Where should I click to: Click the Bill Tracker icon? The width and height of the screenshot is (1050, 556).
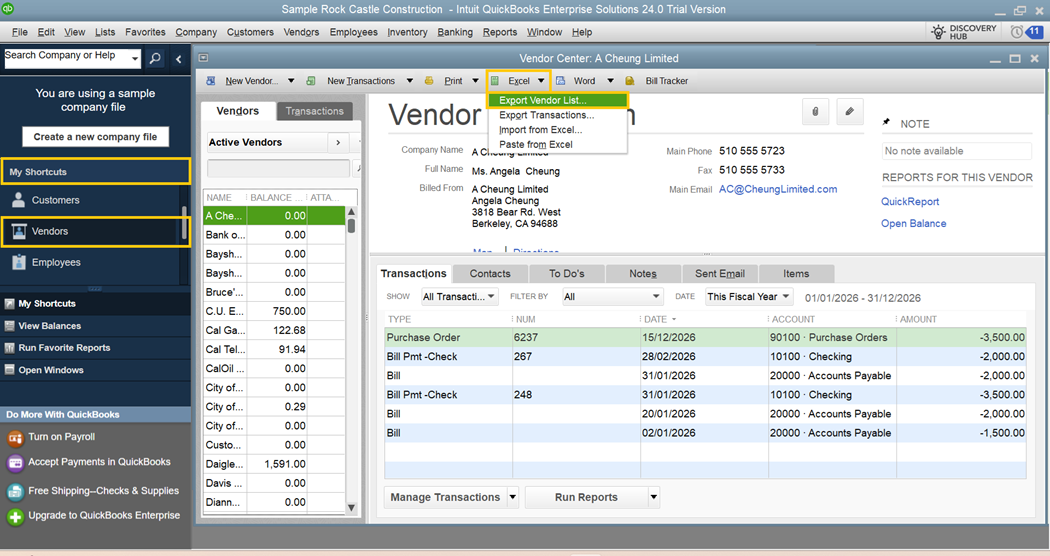coord(629,81)
